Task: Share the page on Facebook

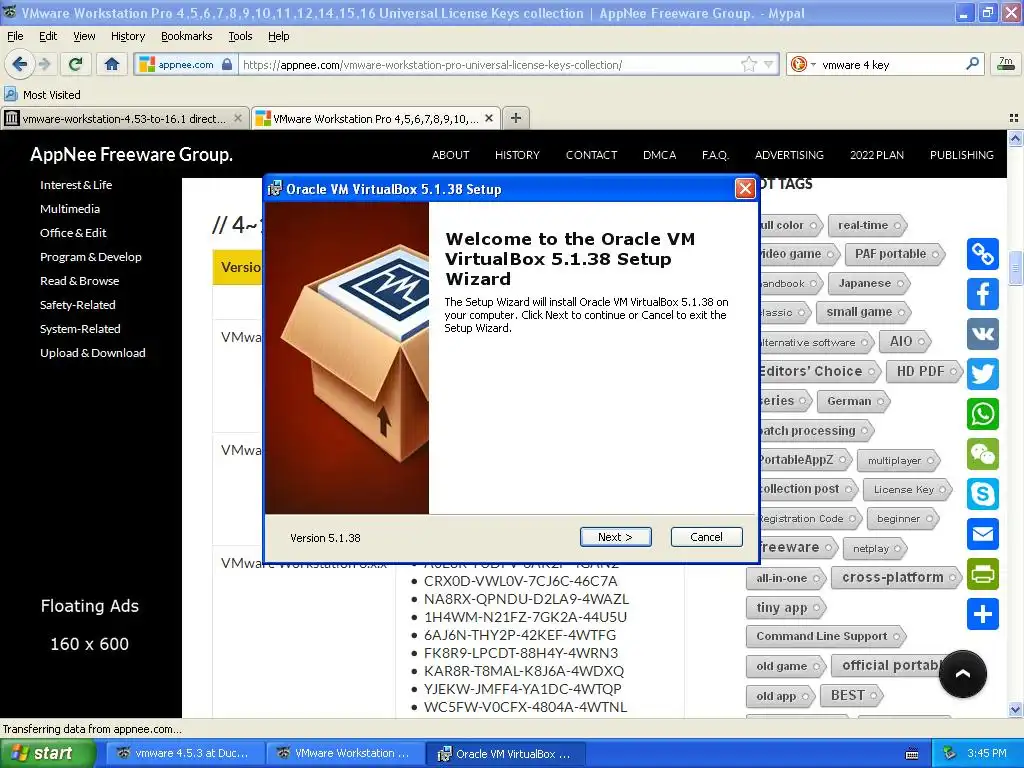Action: tap(982, 294)
